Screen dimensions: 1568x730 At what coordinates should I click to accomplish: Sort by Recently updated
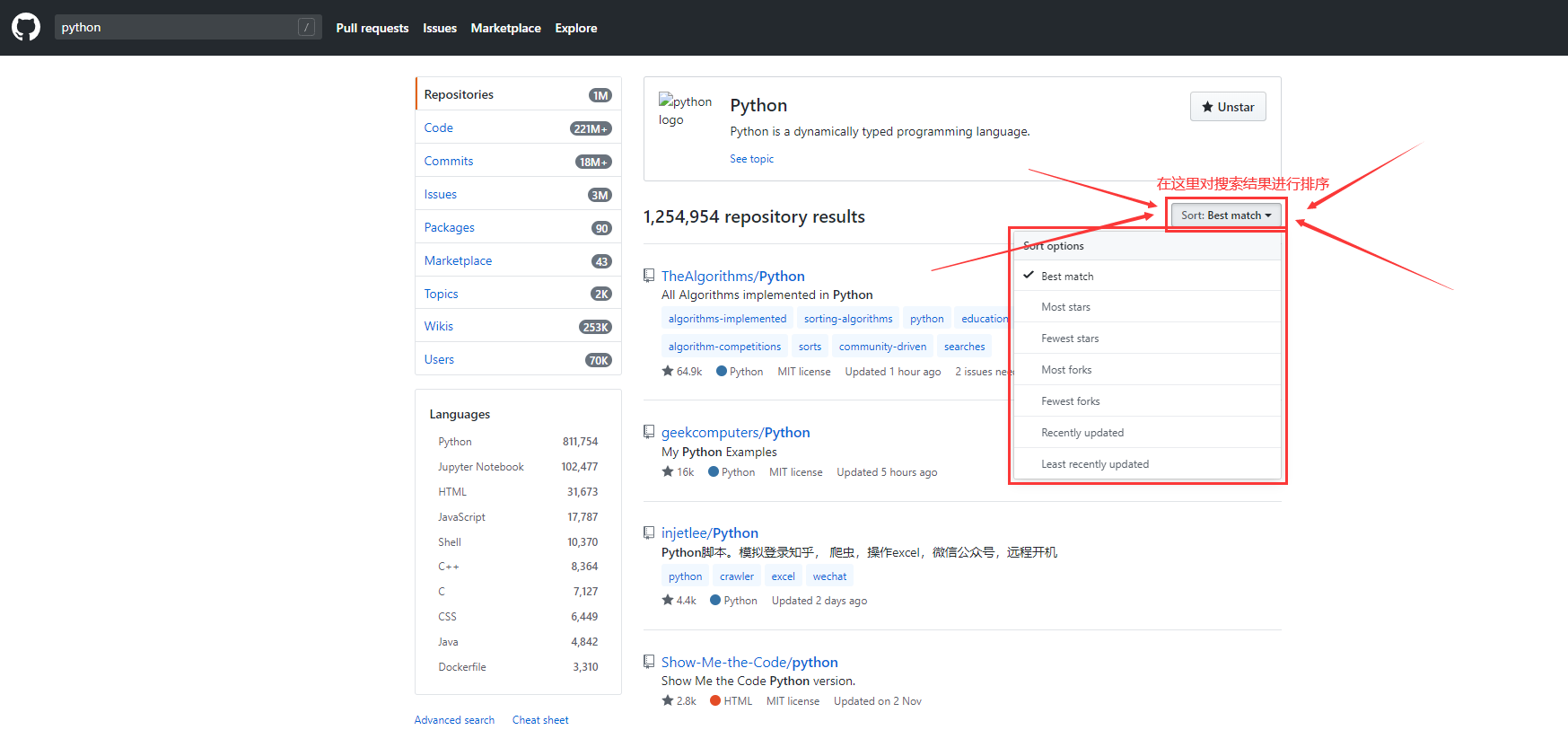tap(1082, 433)
